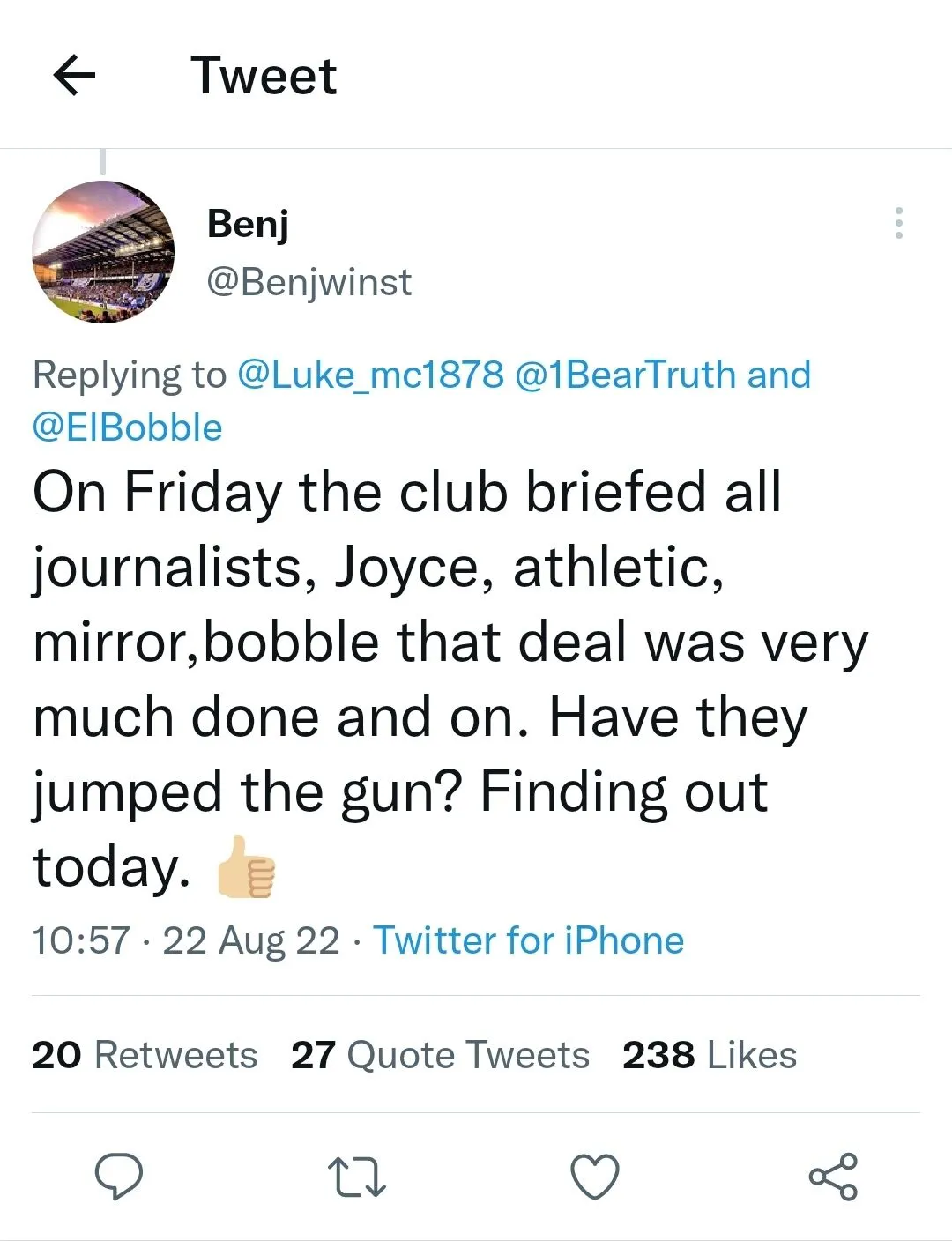The height and width of the screenshot is (1248, 952).
Task: Open Benj's profile picture
Action: coord(103,252)
